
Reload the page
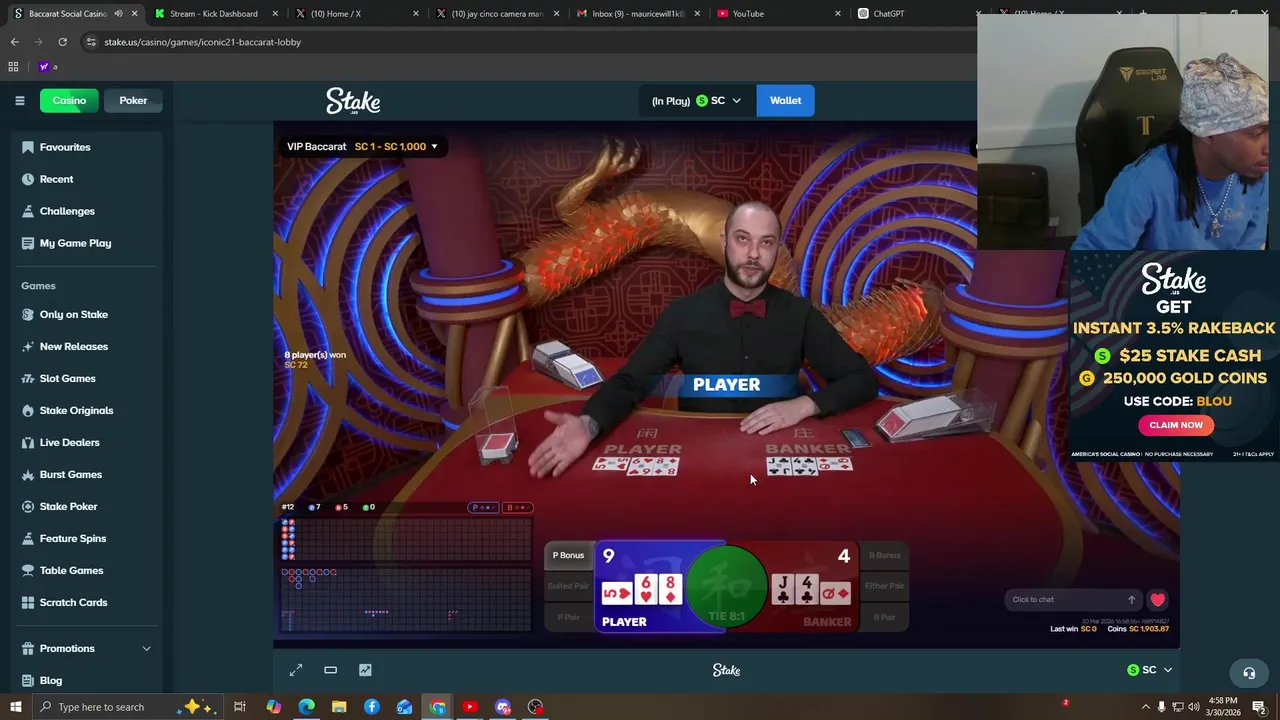pyautogui.click(x=62, y=42)
